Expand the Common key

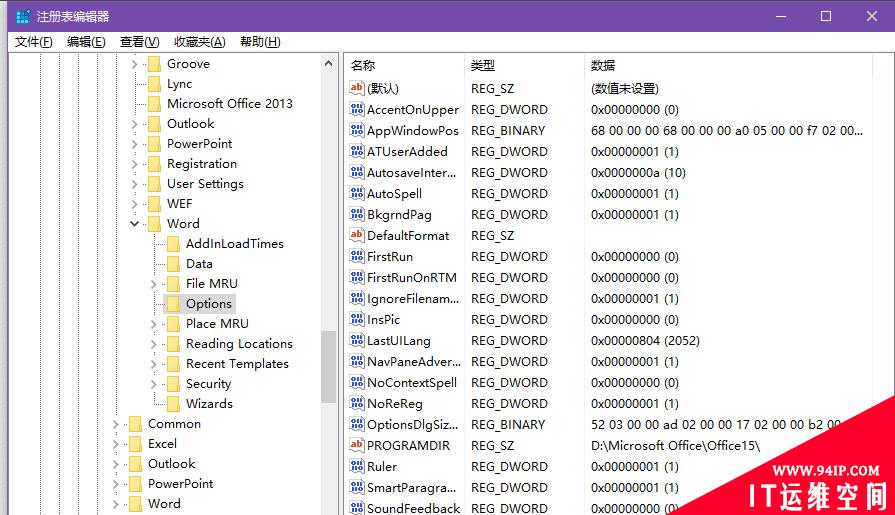click(116, 424)
